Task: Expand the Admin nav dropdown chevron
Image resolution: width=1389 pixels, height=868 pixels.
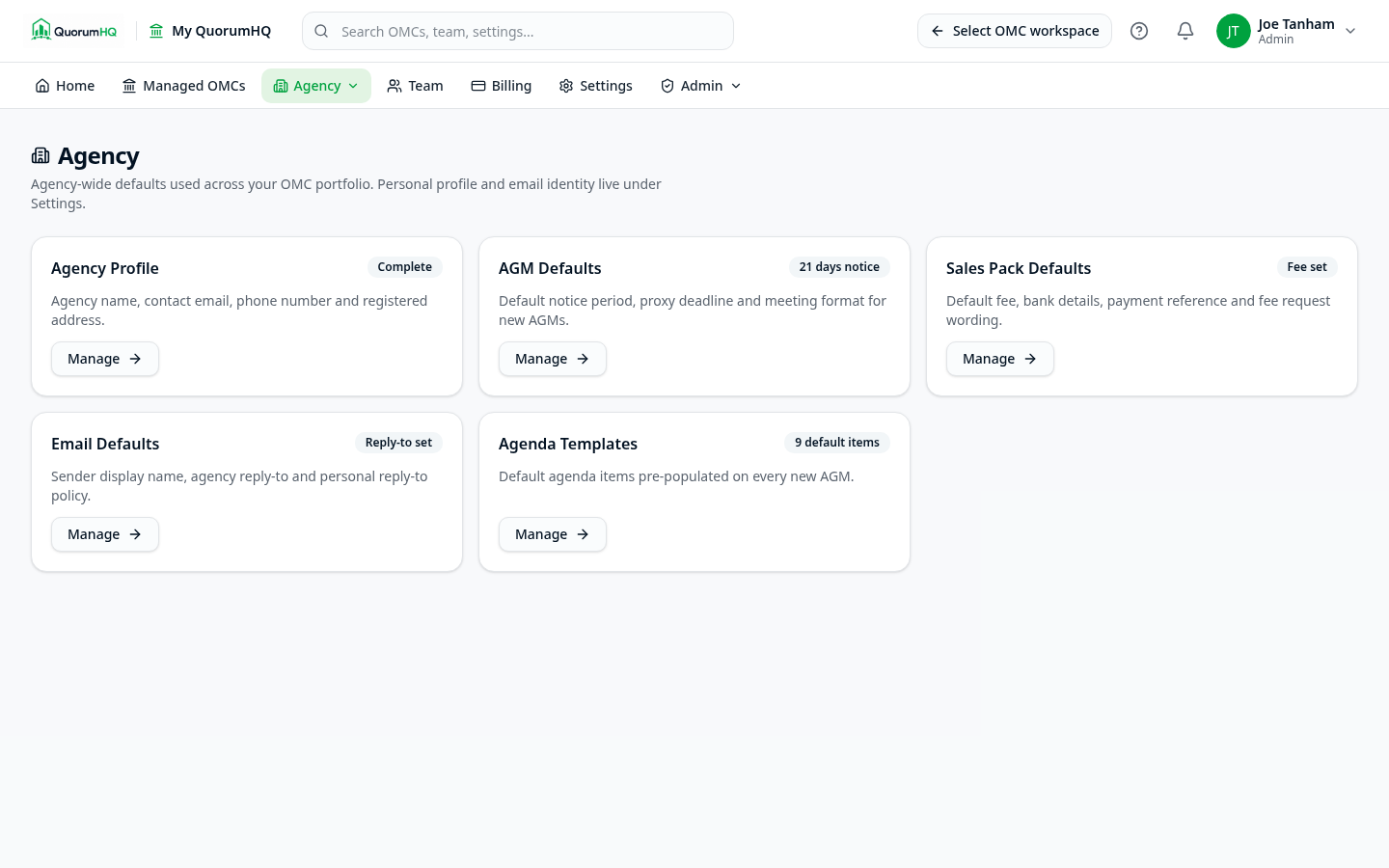Action: [736, 86]
